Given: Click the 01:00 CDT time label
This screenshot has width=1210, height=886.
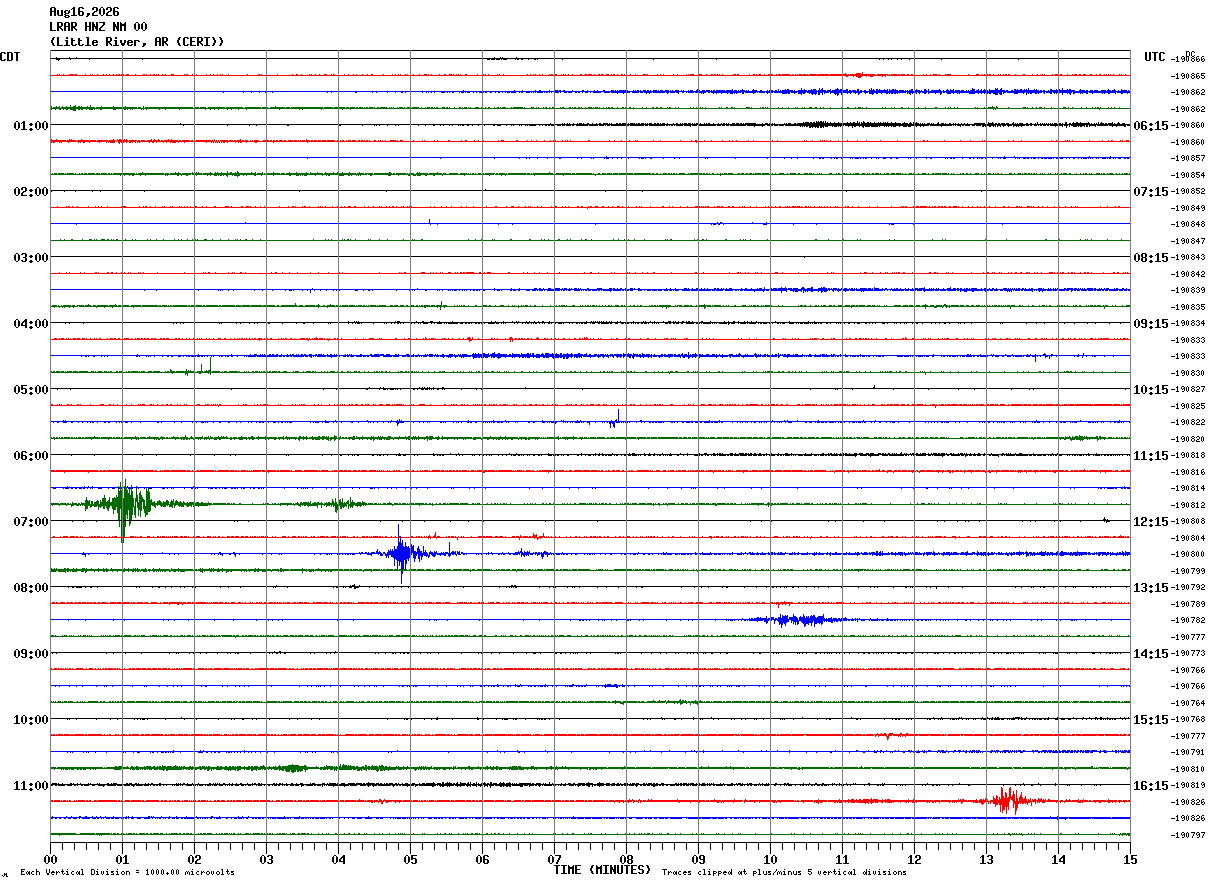Looking at the screenshot, I should (31, 125).
